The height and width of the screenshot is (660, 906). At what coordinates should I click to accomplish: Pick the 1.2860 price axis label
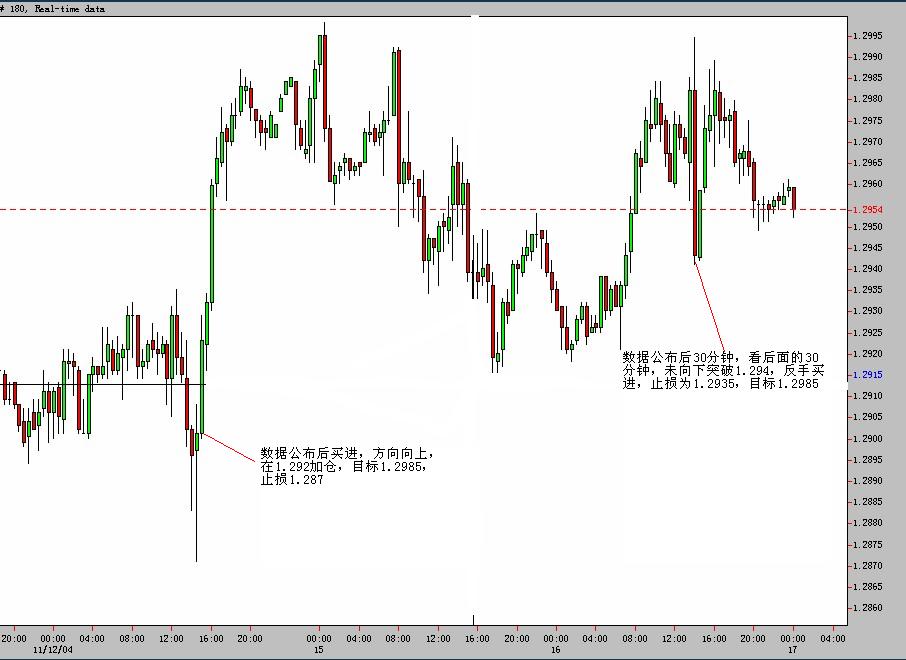pyautogui.click(x=868, y=608)
